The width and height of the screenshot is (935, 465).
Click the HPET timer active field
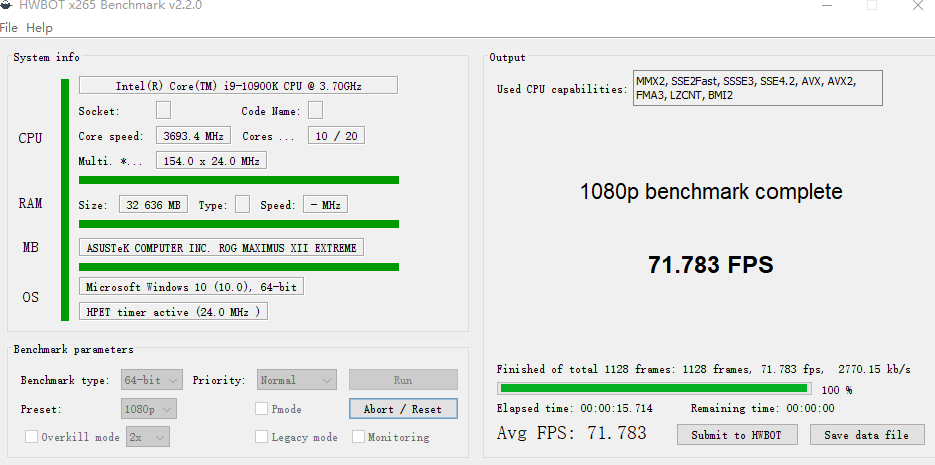pos(173,311)
